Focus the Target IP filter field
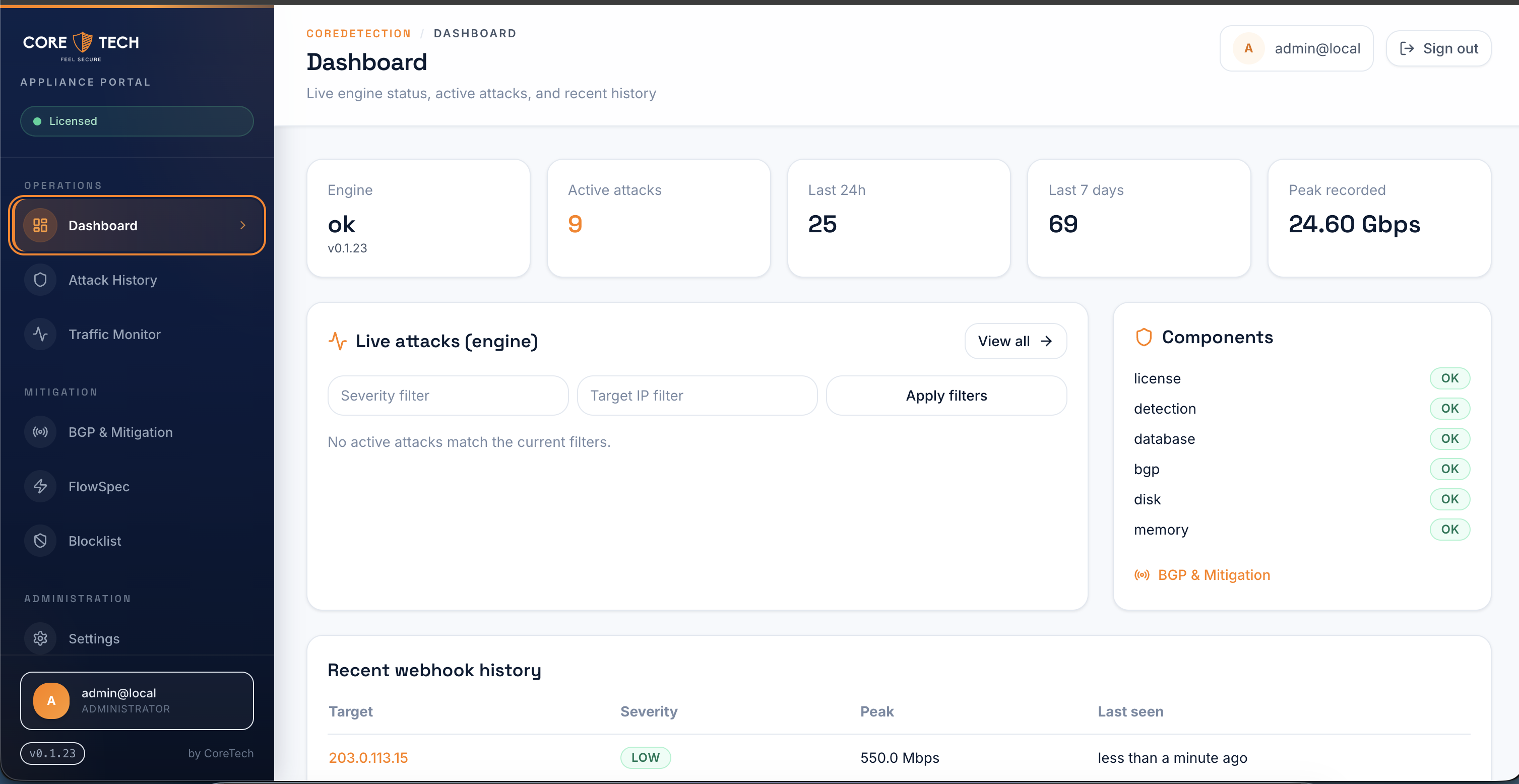The width and height of the screenshot is (1519, 784). coord(697,396)
